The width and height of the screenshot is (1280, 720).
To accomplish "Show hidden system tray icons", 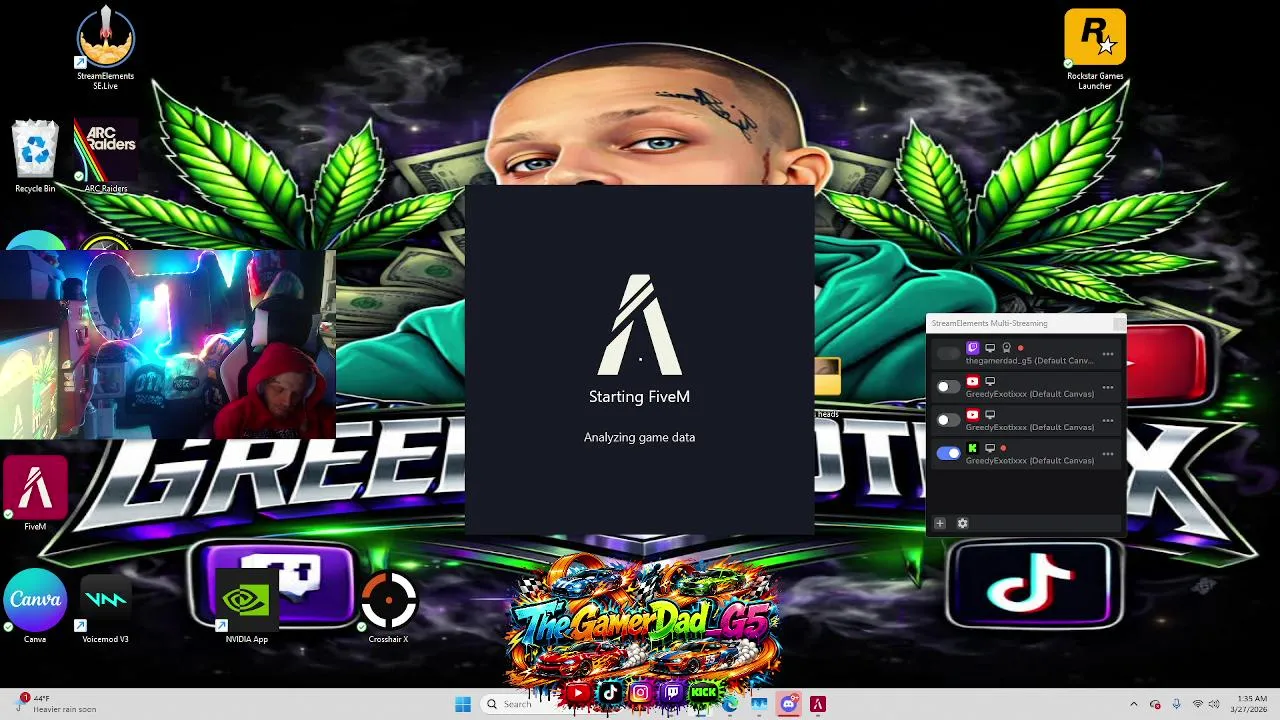I will (x=1134, y=704).
